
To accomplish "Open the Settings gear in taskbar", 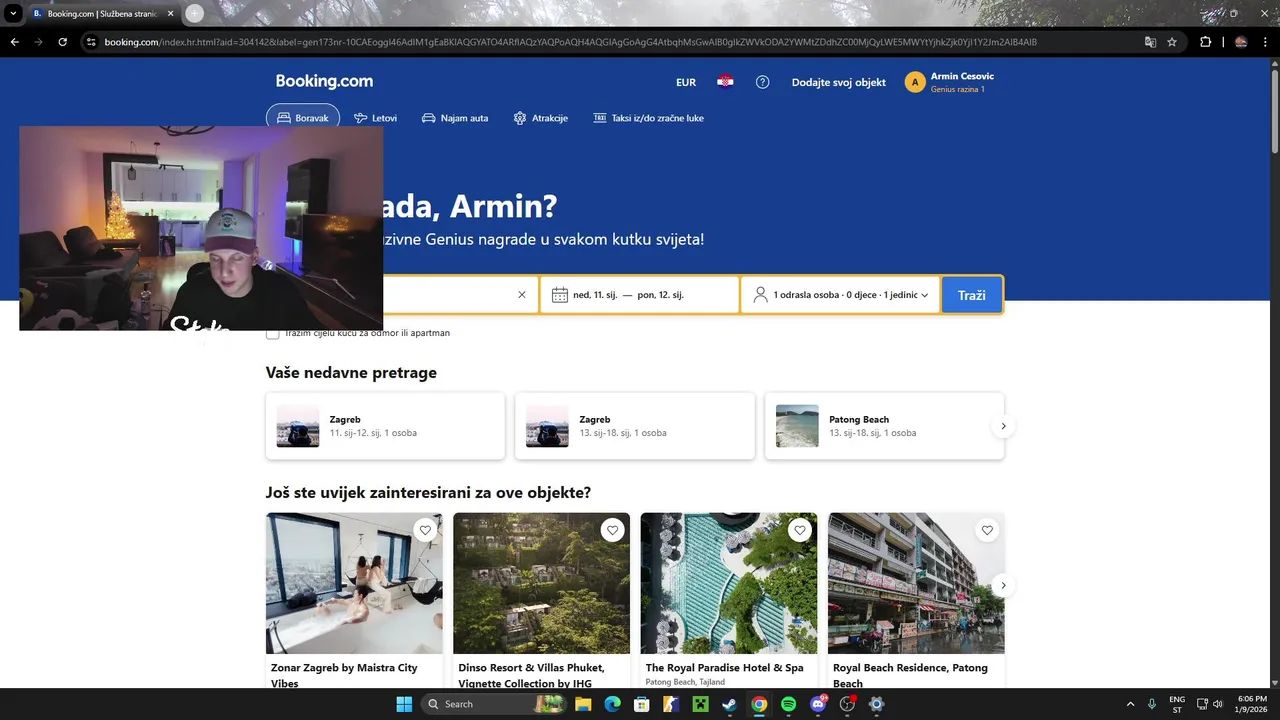I will [x=877, y=704].
